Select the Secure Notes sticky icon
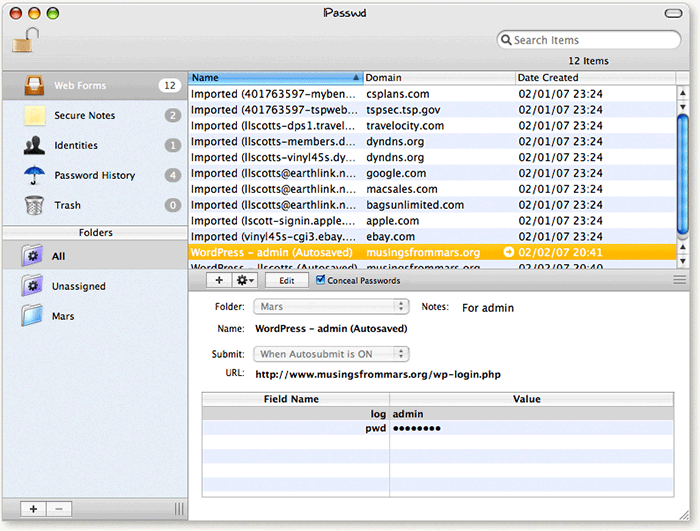 click(34, 115)
